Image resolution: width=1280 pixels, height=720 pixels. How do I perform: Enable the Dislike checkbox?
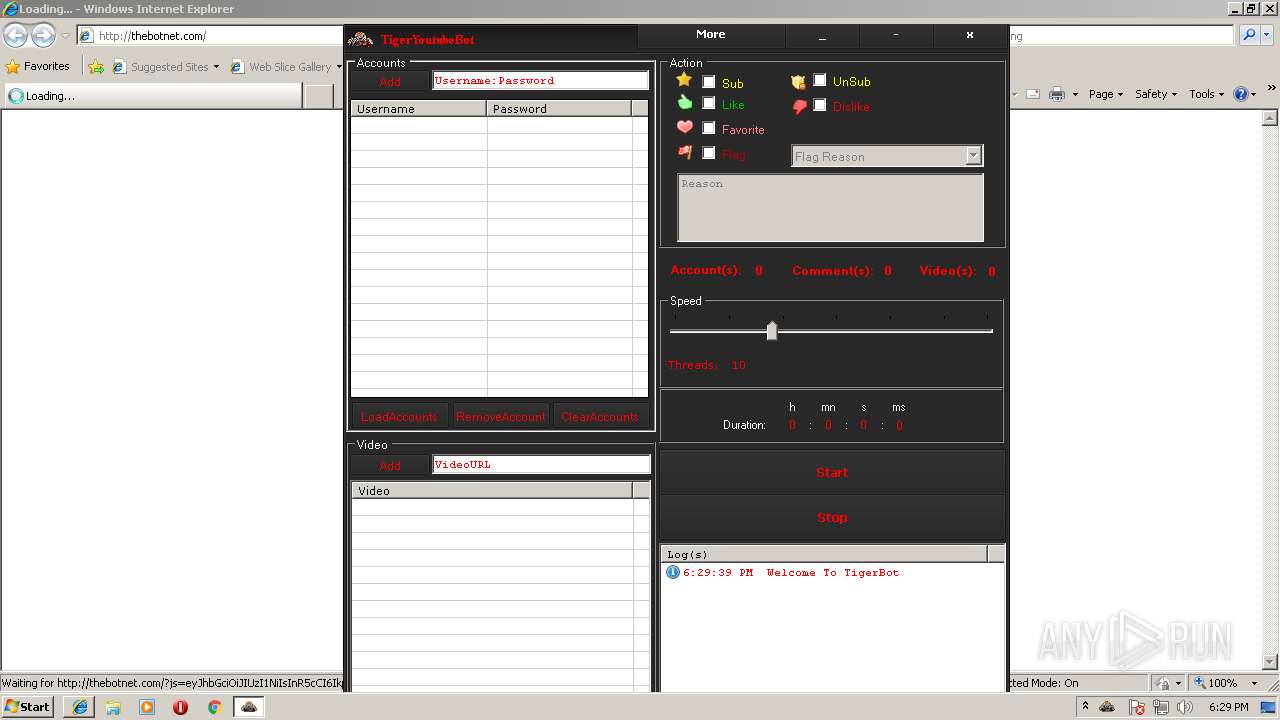coord(820,105)
